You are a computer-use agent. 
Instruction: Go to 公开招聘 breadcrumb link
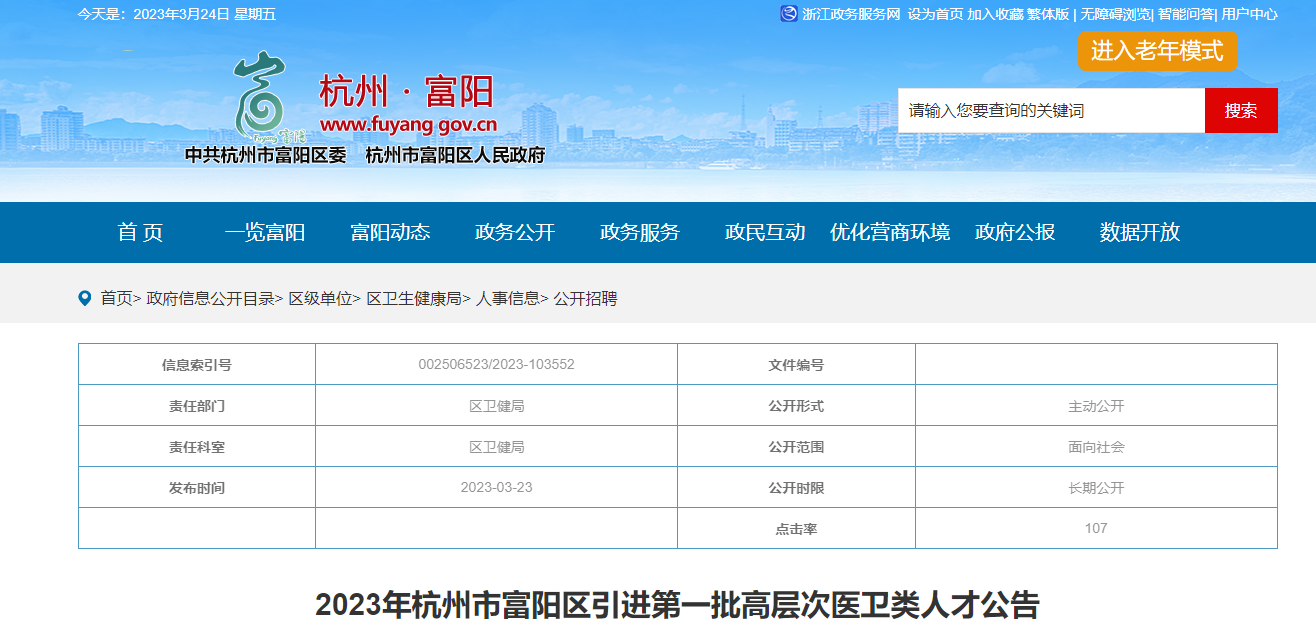(585, 298)
